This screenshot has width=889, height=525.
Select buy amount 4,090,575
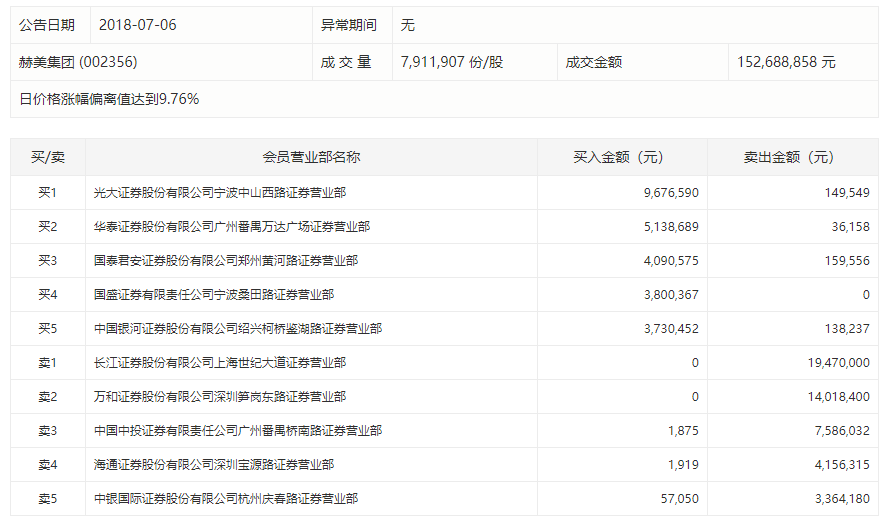[671, 261]
